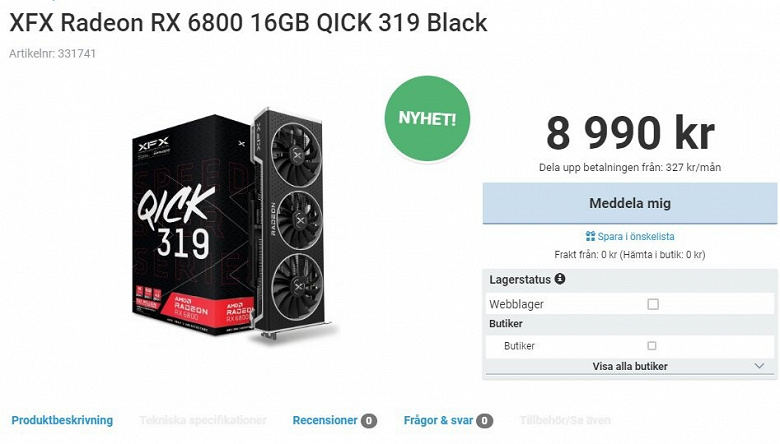Click the gift icon beside Spara i önskelista
This screenshot has width=780, height=444.
(x=590, y=237)
